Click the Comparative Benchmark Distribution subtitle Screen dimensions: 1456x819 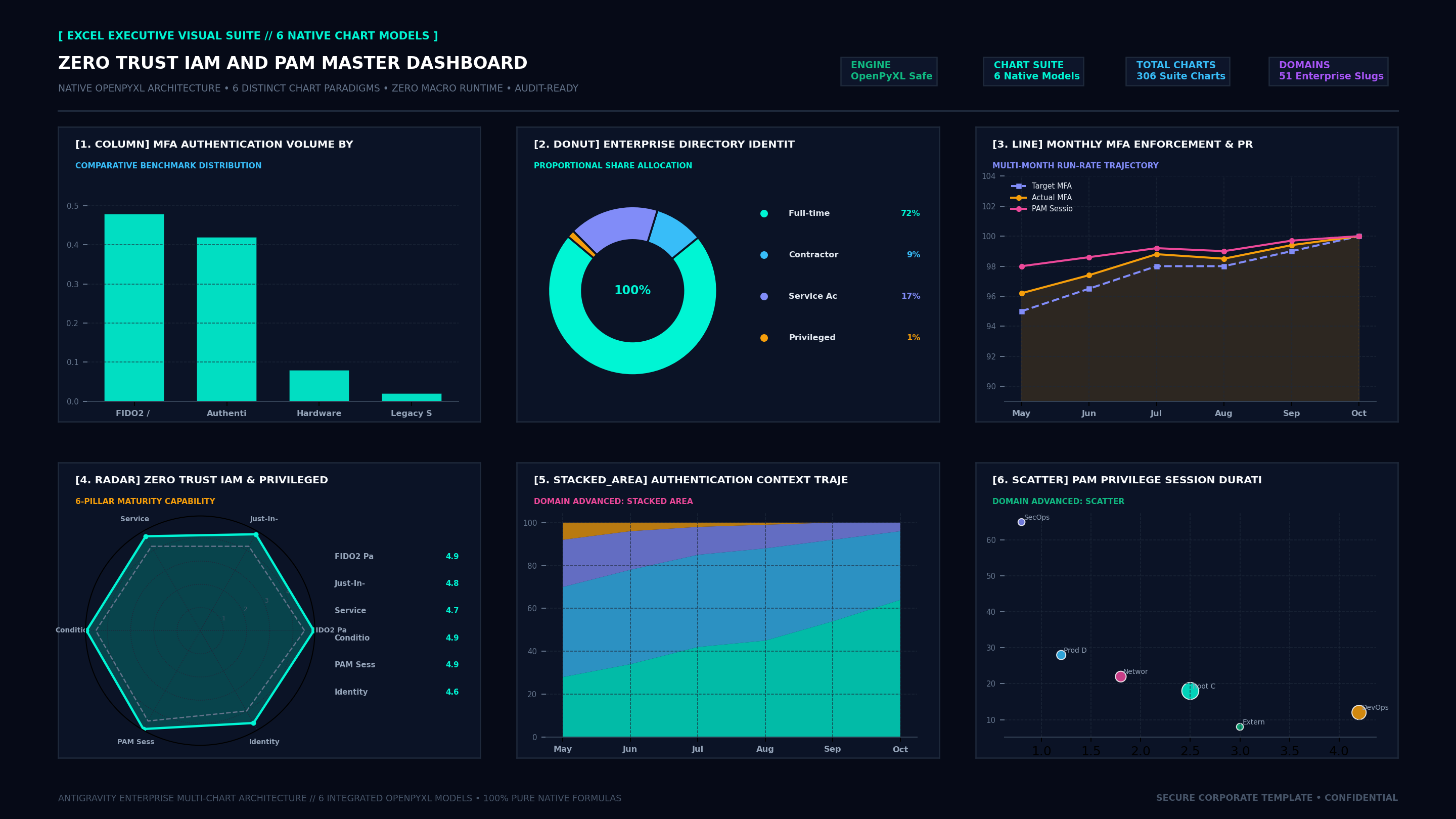click(x=168, y=166)
